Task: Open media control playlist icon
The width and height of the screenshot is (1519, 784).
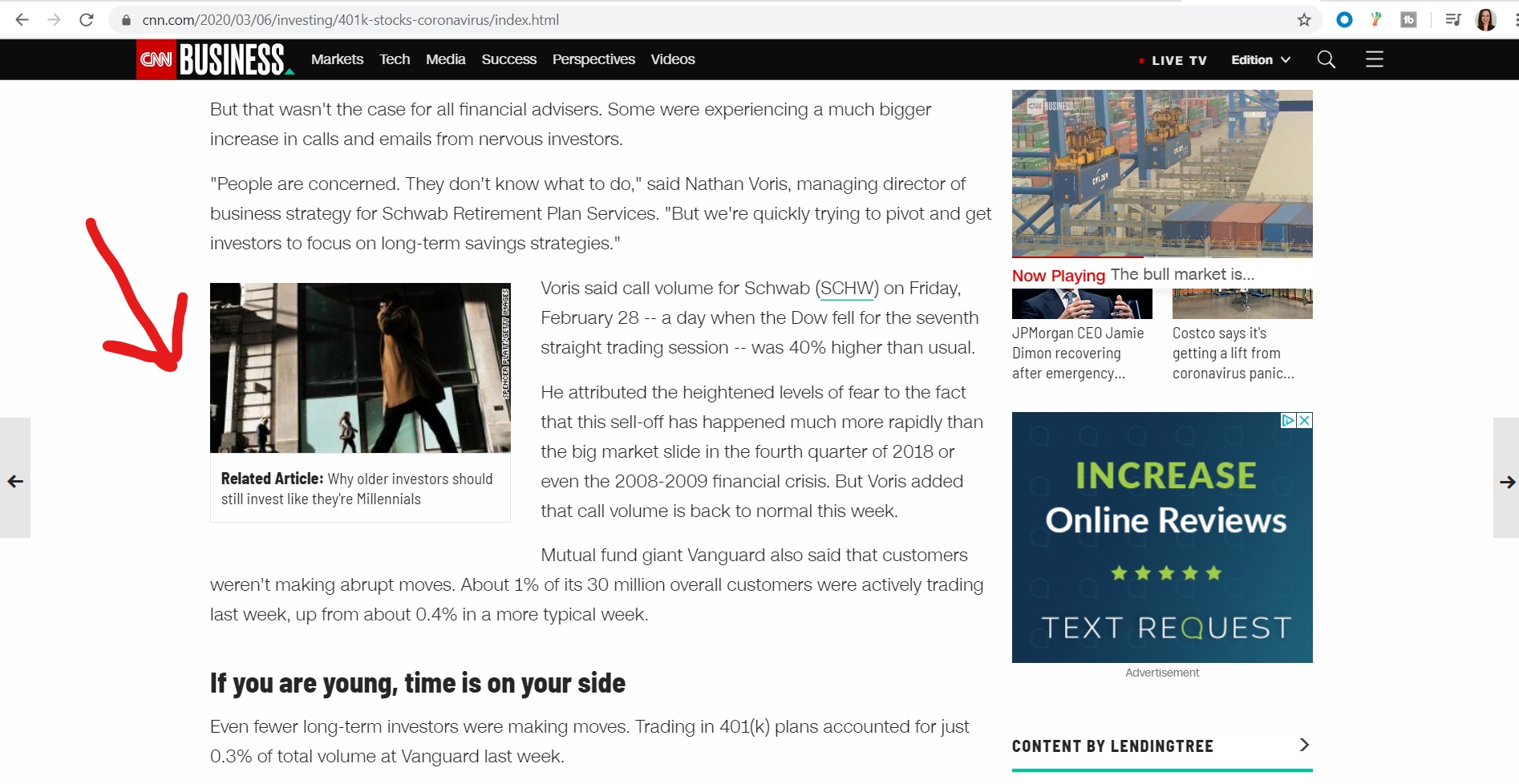Action: coord(1452,20)
